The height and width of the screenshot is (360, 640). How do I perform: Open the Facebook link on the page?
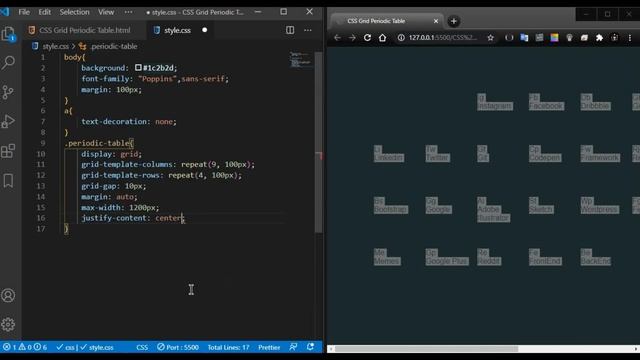pyautogui.click(x=546, y=102)
